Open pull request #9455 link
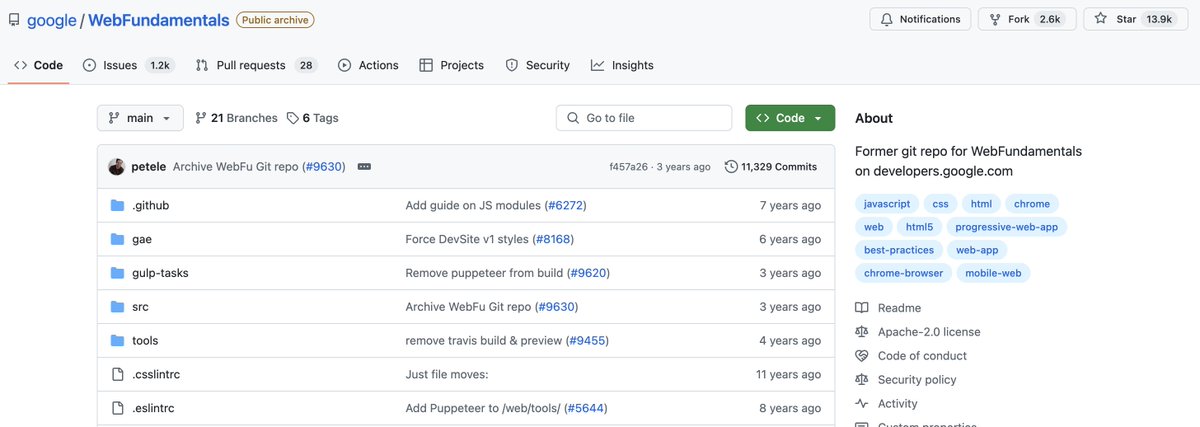 pos(587,341)
